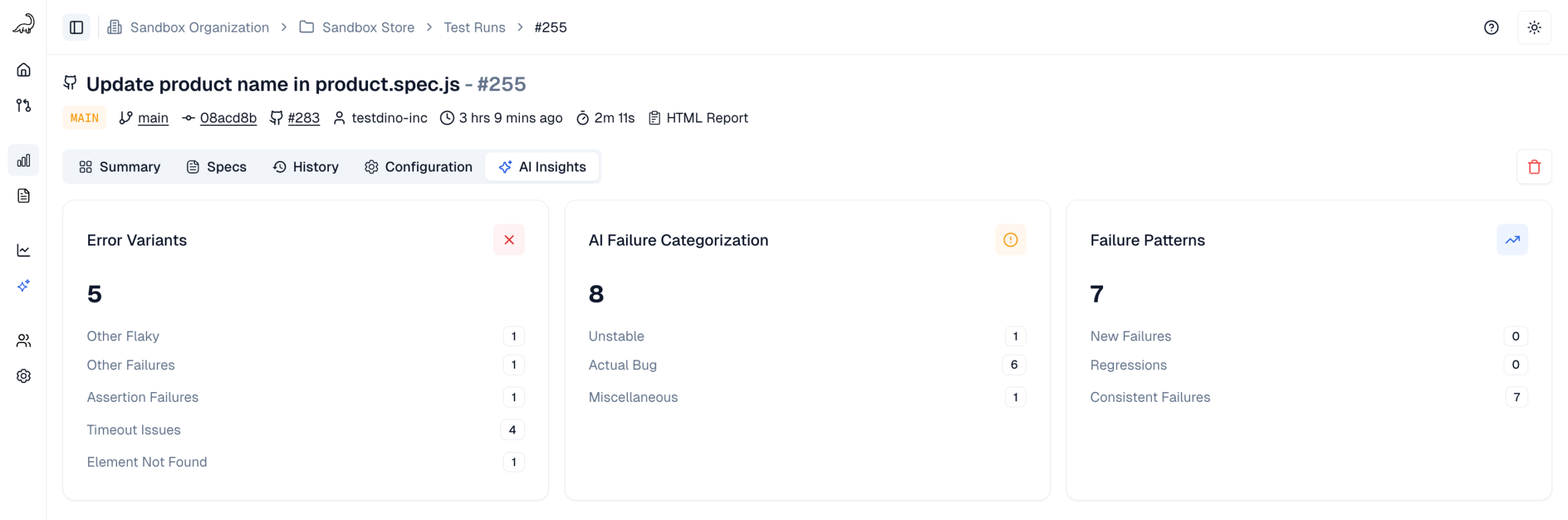The image size is (1568, 520).
Task: Toggle light/dark theme with the sun icon
Action: coord(1534,28)
